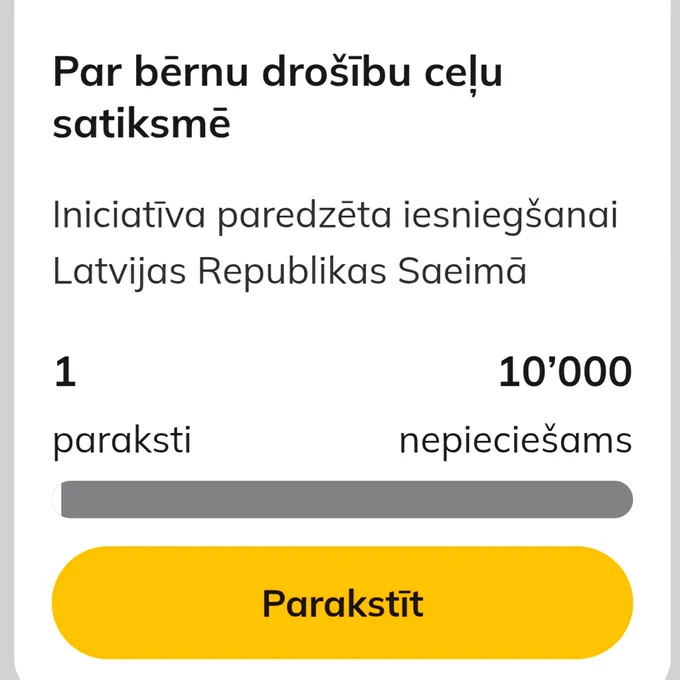Click the word 'iesniegšanai' in description
The height and width of the screenshot is (680, 680).
[x=510, y=216]
